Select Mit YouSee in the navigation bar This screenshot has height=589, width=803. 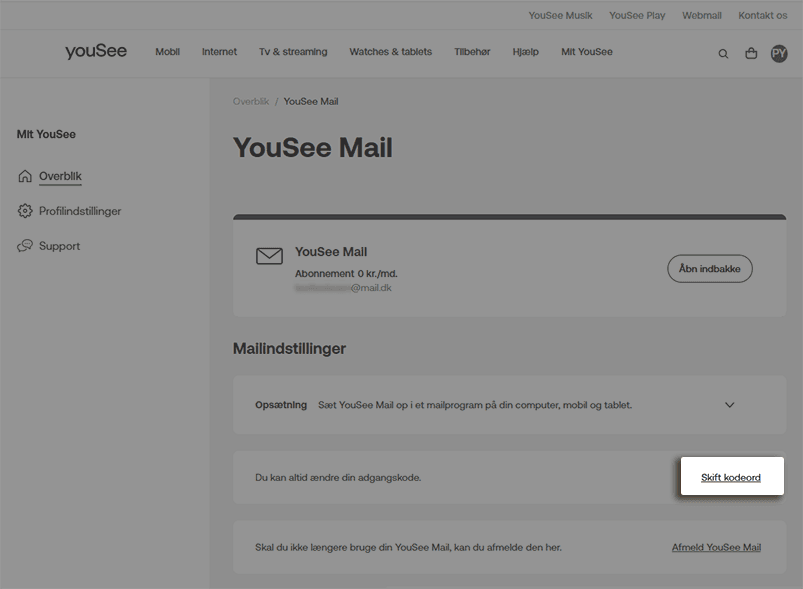[x=586, y=52]
